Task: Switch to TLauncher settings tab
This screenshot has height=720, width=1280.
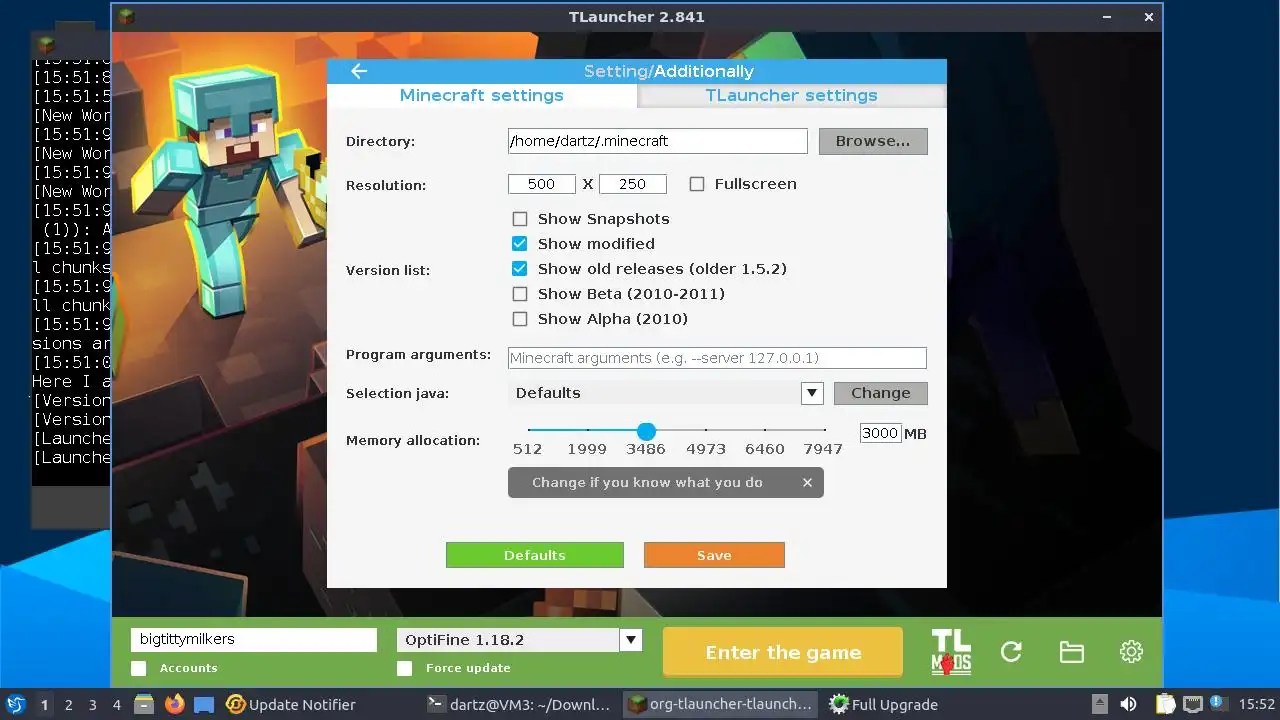Action: coord(791,95)
